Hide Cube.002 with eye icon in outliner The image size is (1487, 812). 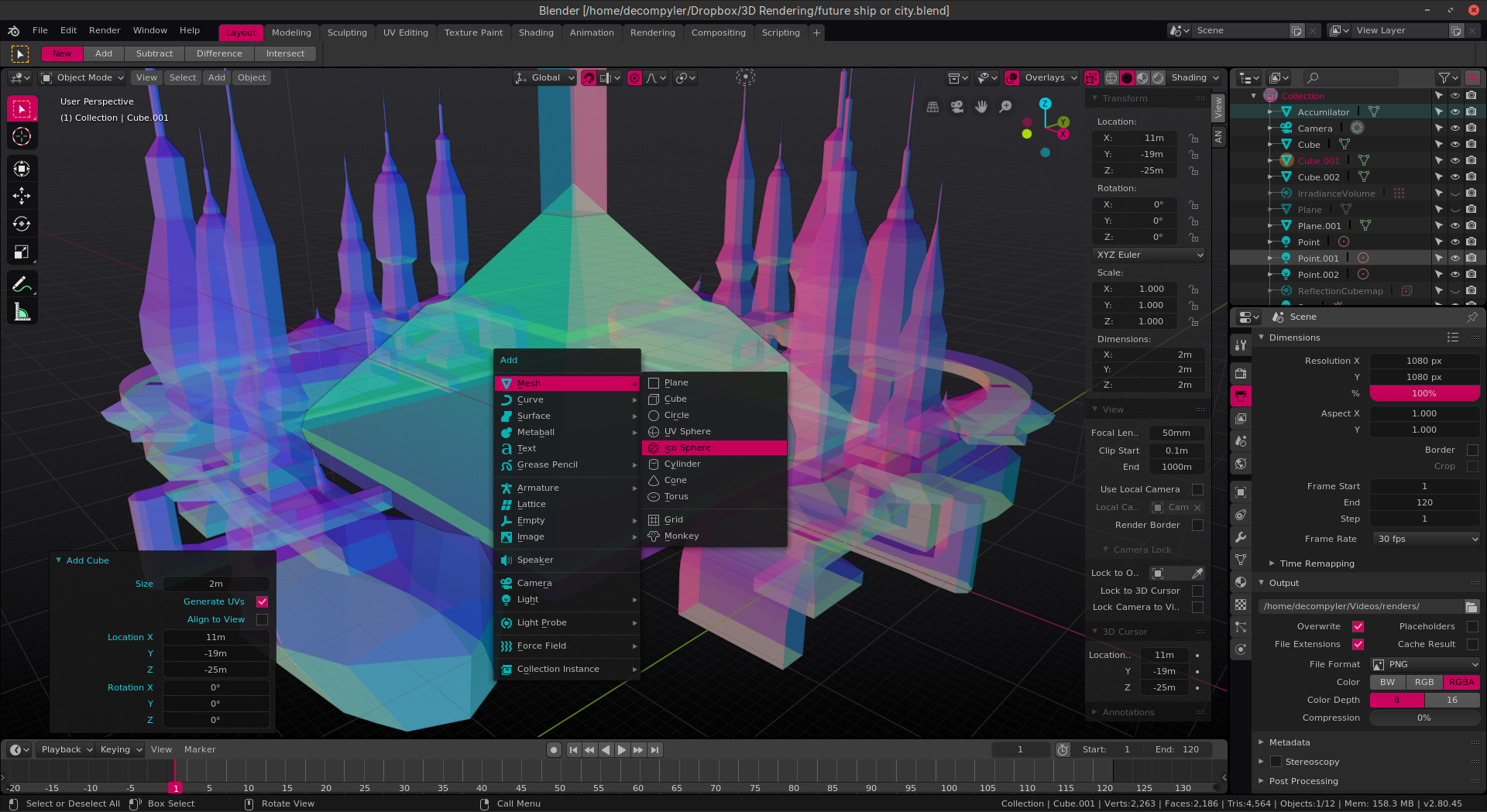(1454, 176)
